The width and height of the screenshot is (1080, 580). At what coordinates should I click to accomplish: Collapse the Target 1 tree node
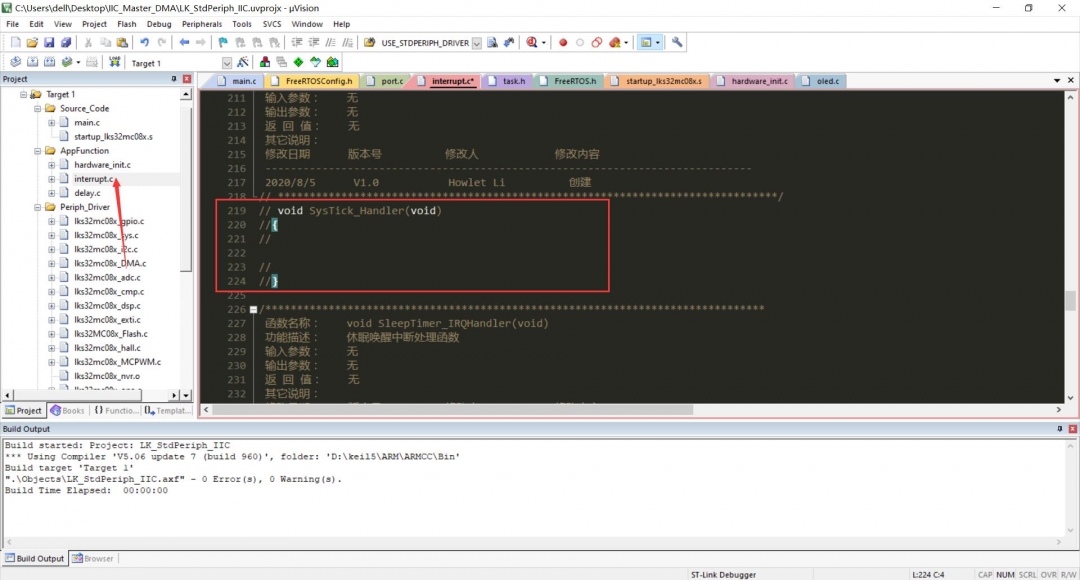pyautogui.click(x=23, y=94)
